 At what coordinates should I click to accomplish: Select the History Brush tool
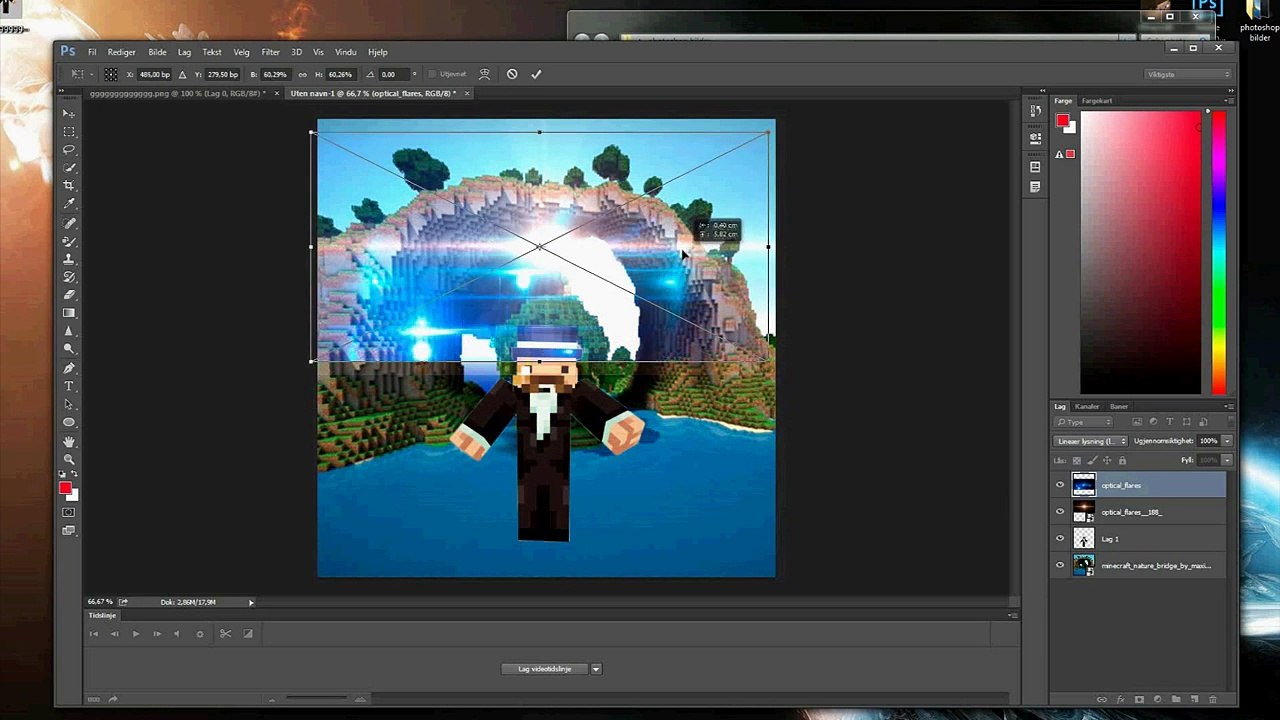point(69,277)
